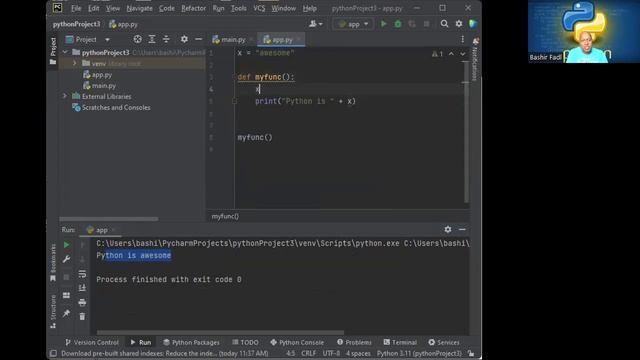Open the Services tool window
The image size is (640, 360).
pyautogui.click(x=444, y=342)
